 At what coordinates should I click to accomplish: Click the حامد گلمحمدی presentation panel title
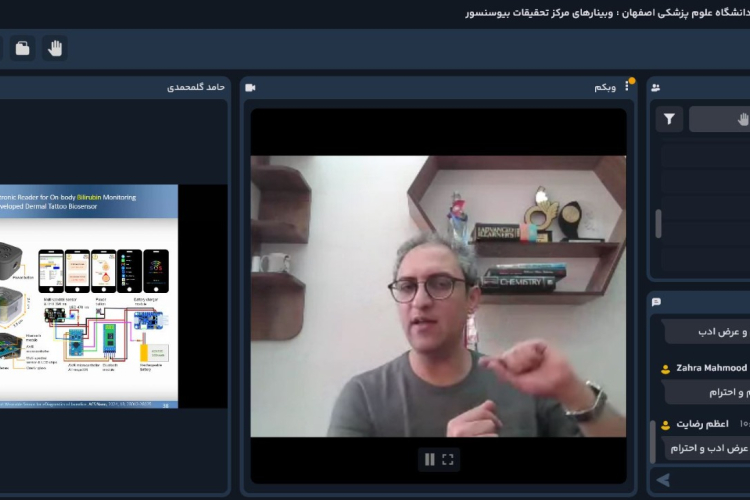[195, 87]
